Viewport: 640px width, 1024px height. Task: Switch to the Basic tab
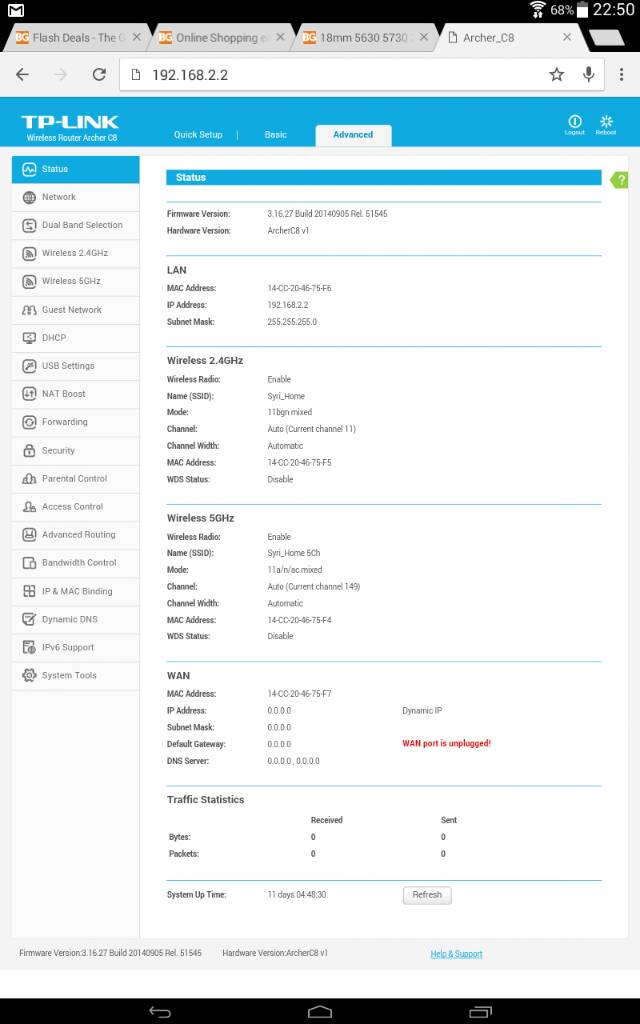point(276,135)
